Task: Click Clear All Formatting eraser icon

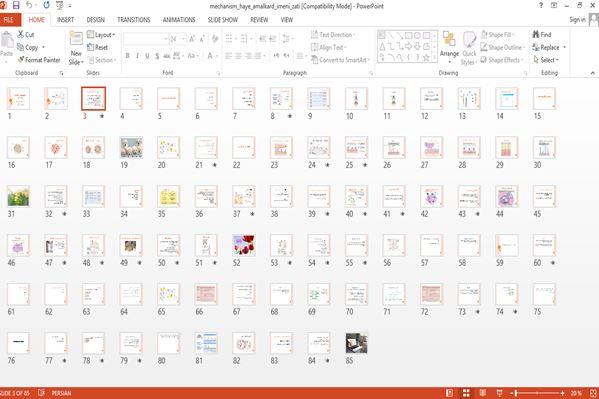Action: pos(215,39)
